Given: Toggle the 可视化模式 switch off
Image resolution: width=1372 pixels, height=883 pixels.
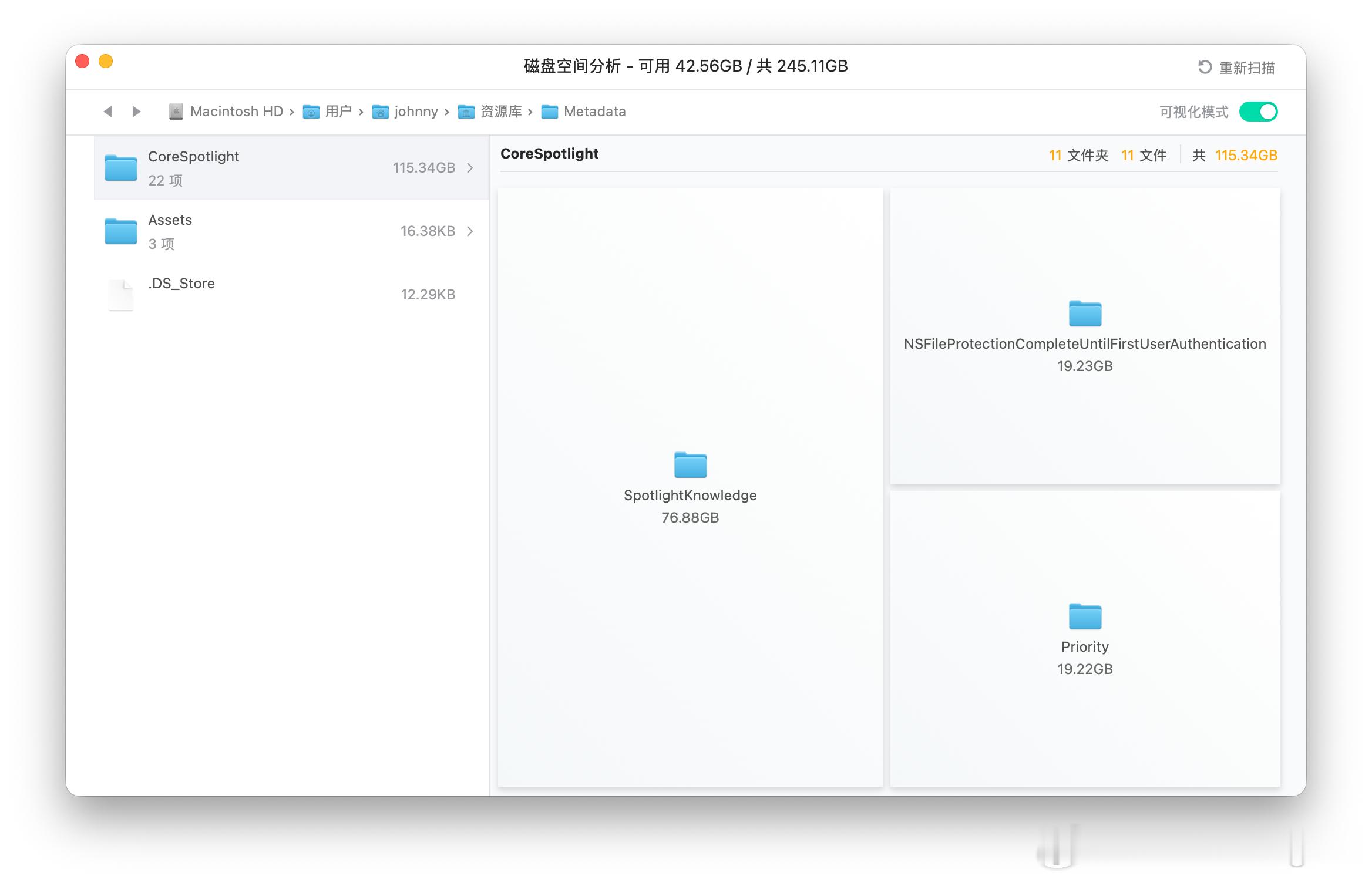Looking at the screenshot, I should click(x=1259, y=112).
